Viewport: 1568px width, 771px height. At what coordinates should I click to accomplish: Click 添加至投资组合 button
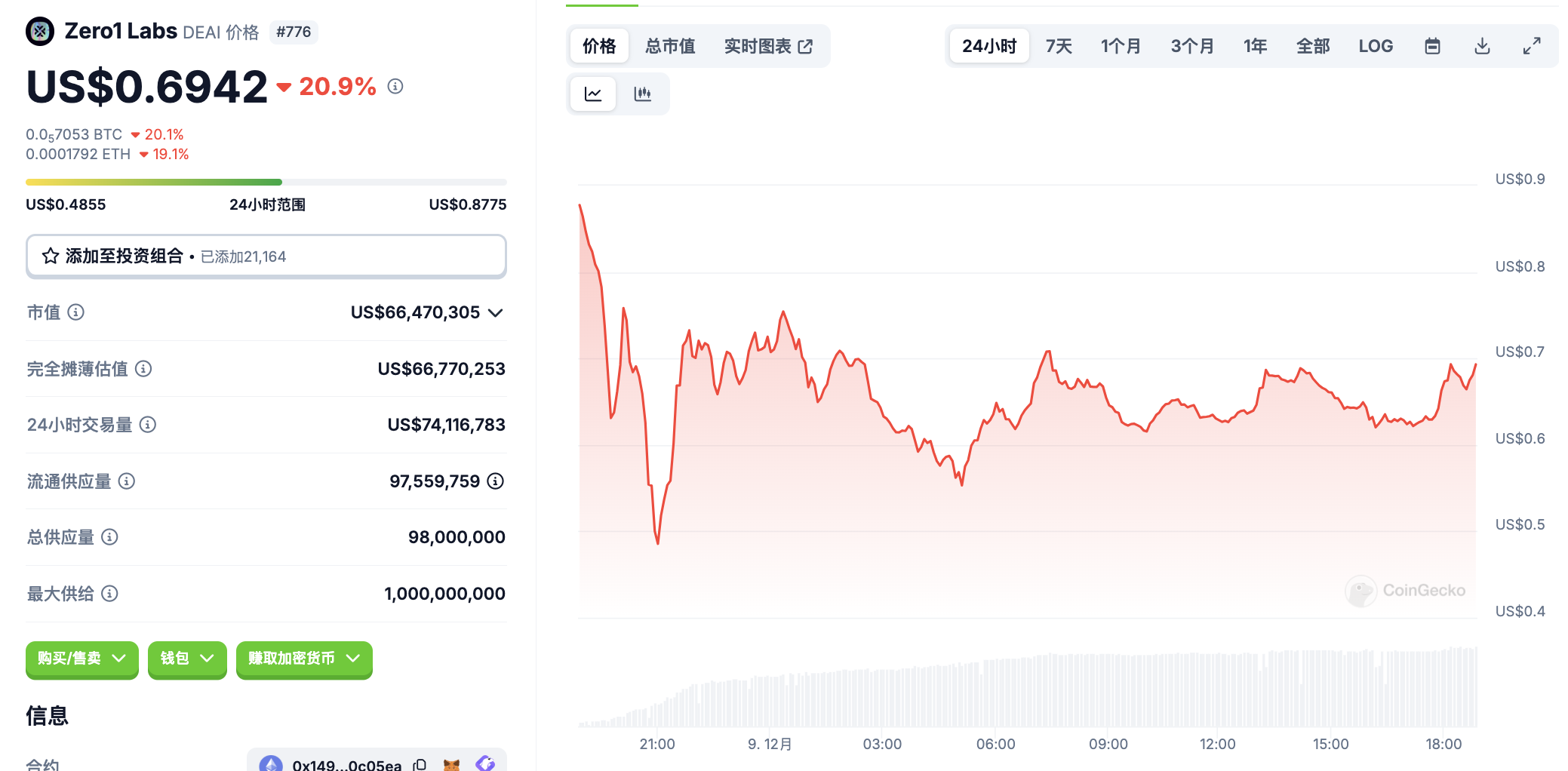[x=266, y=256]
